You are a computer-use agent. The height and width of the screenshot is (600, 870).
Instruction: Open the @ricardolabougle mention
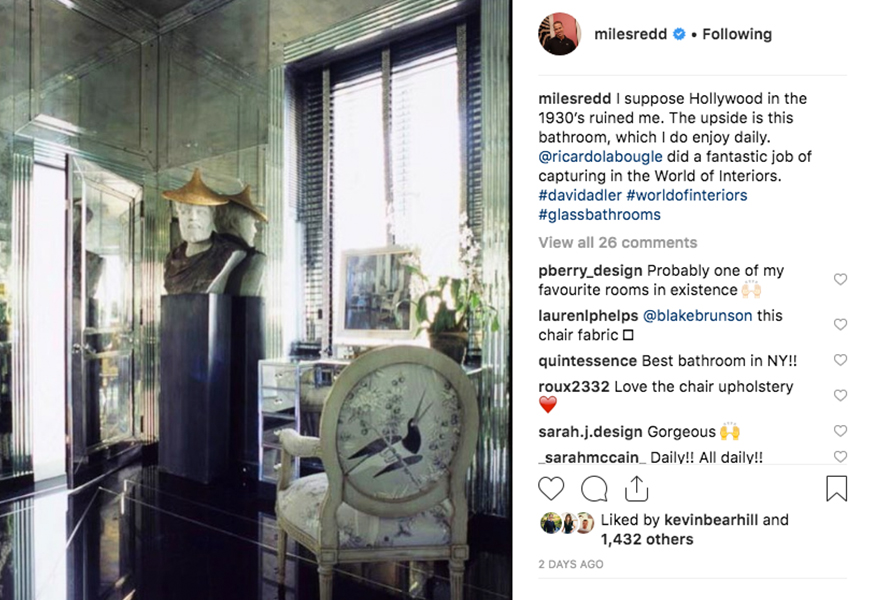click(x=600, y=157)
